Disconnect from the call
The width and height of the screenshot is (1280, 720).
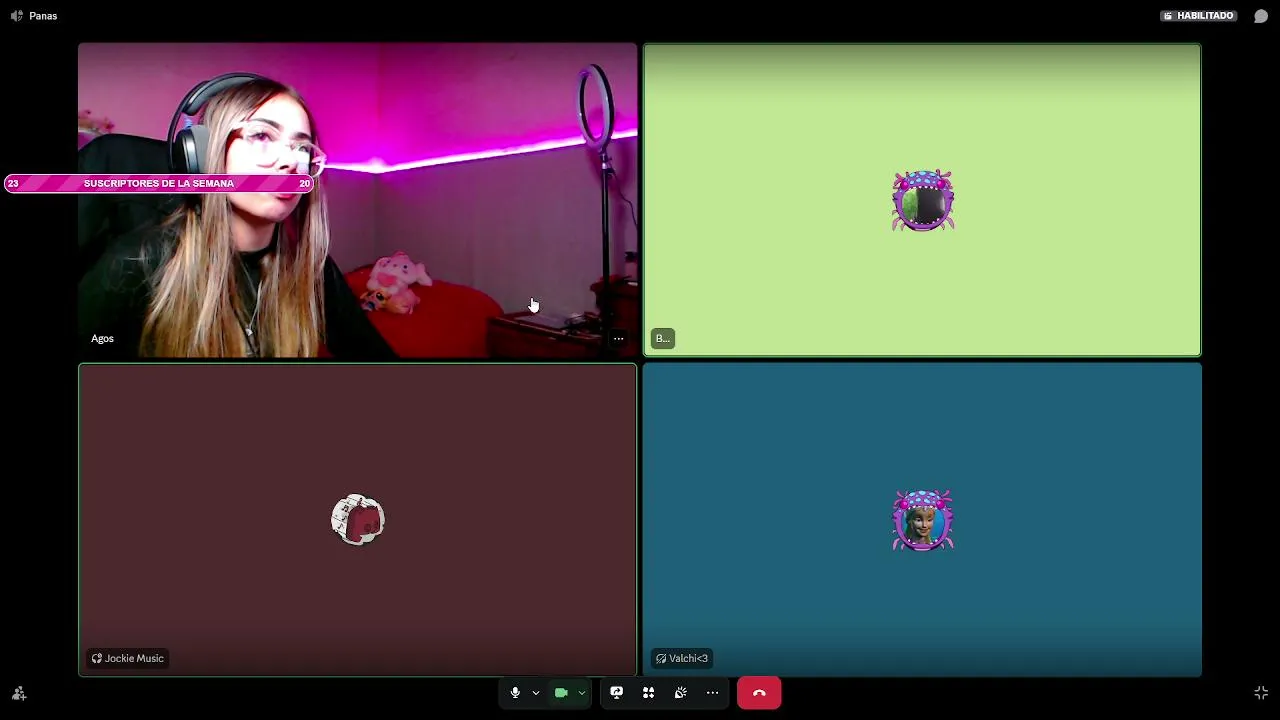click(759, 693)
